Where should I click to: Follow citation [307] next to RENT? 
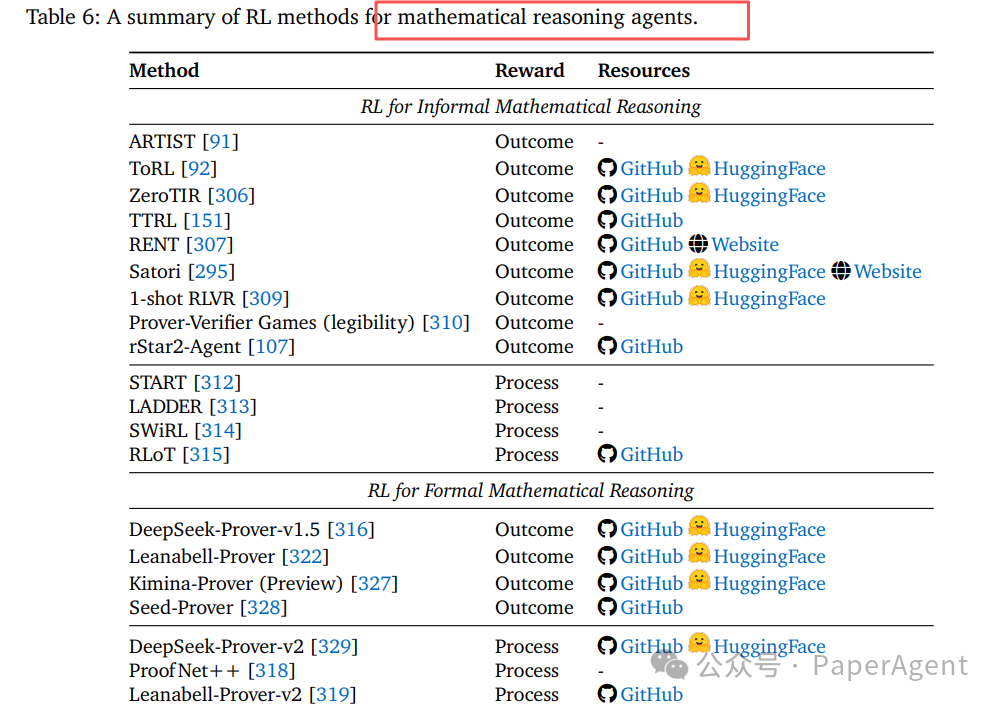(210, 245)
